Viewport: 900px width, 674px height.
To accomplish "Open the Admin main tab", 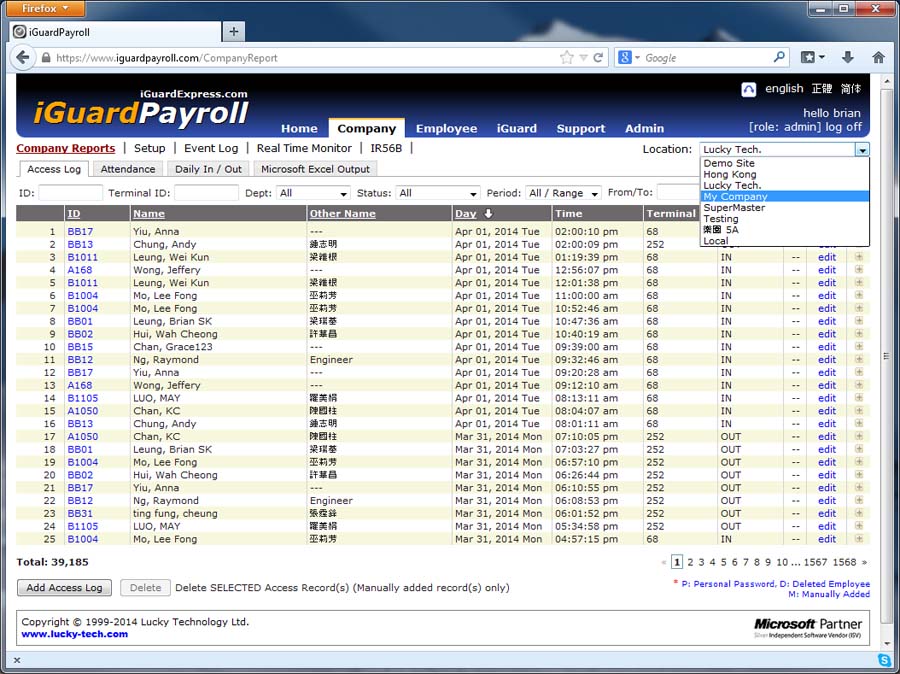I will pos(645,129).
